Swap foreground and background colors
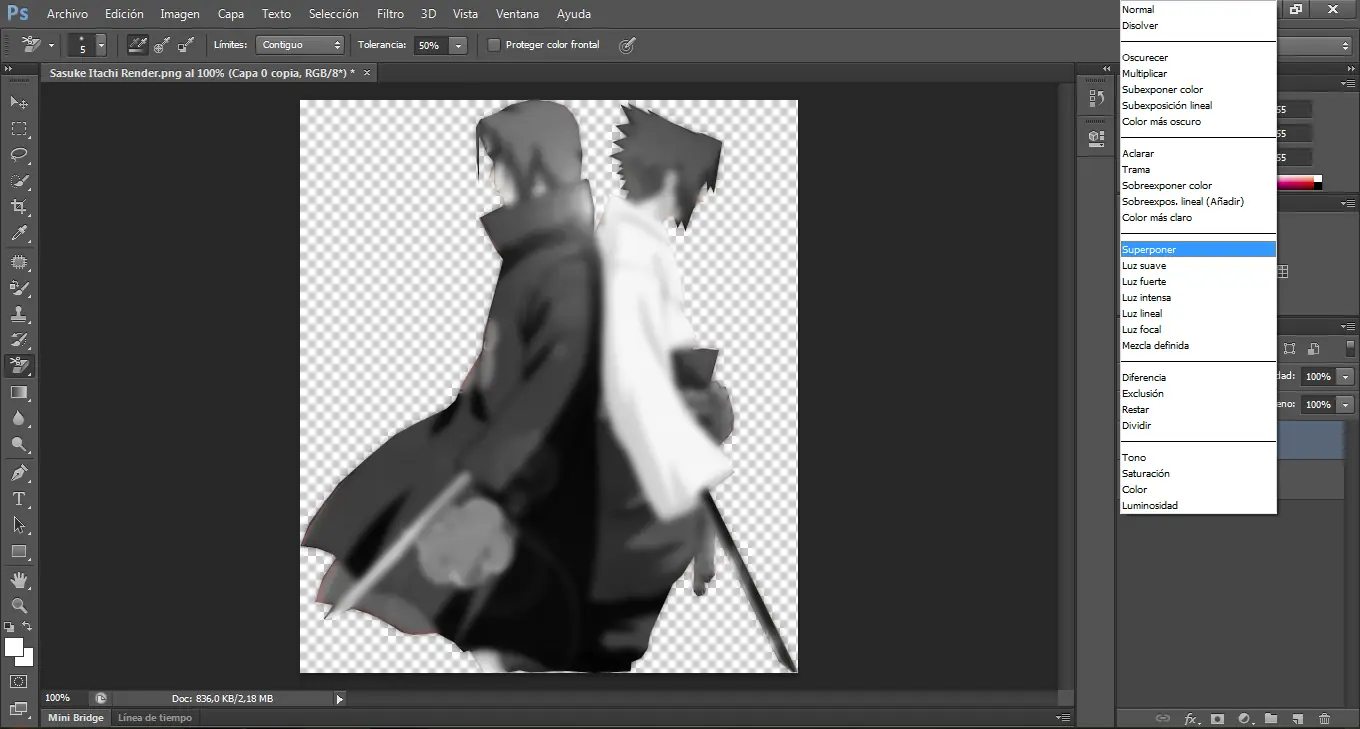The image size is (1360, 729). tap(28, 627)
